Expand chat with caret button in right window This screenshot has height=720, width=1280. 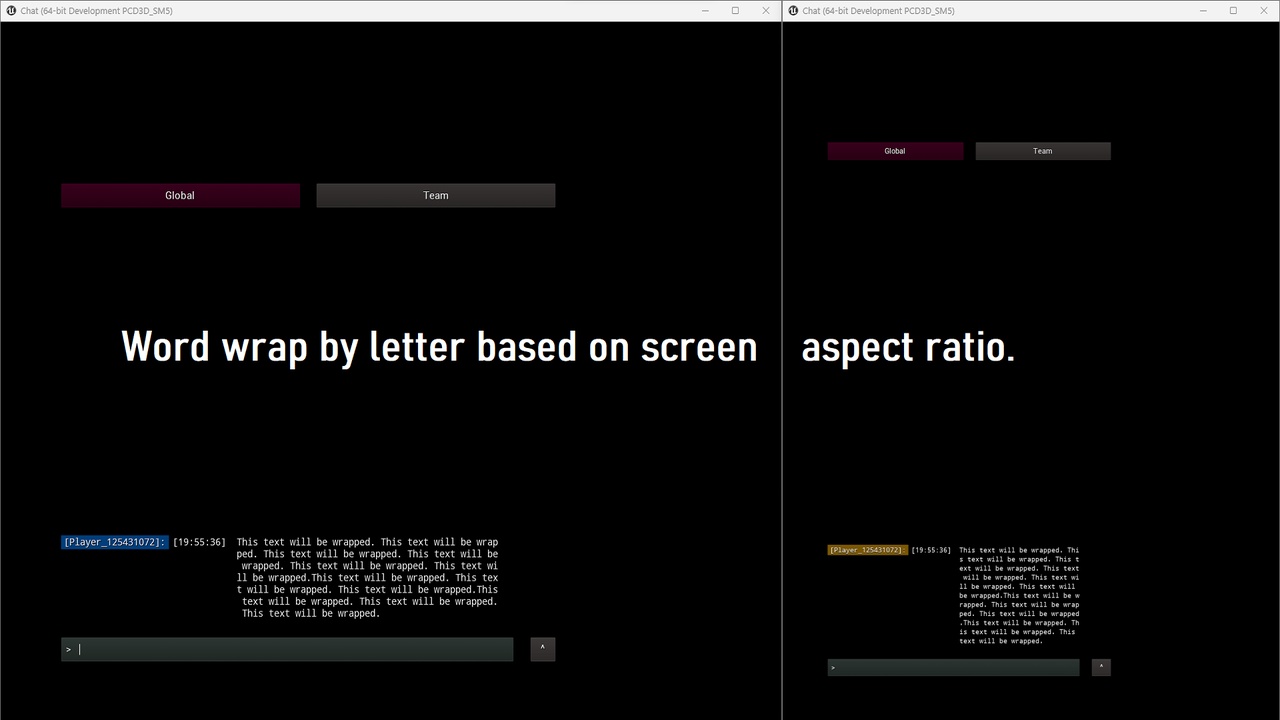[1101, 667]
